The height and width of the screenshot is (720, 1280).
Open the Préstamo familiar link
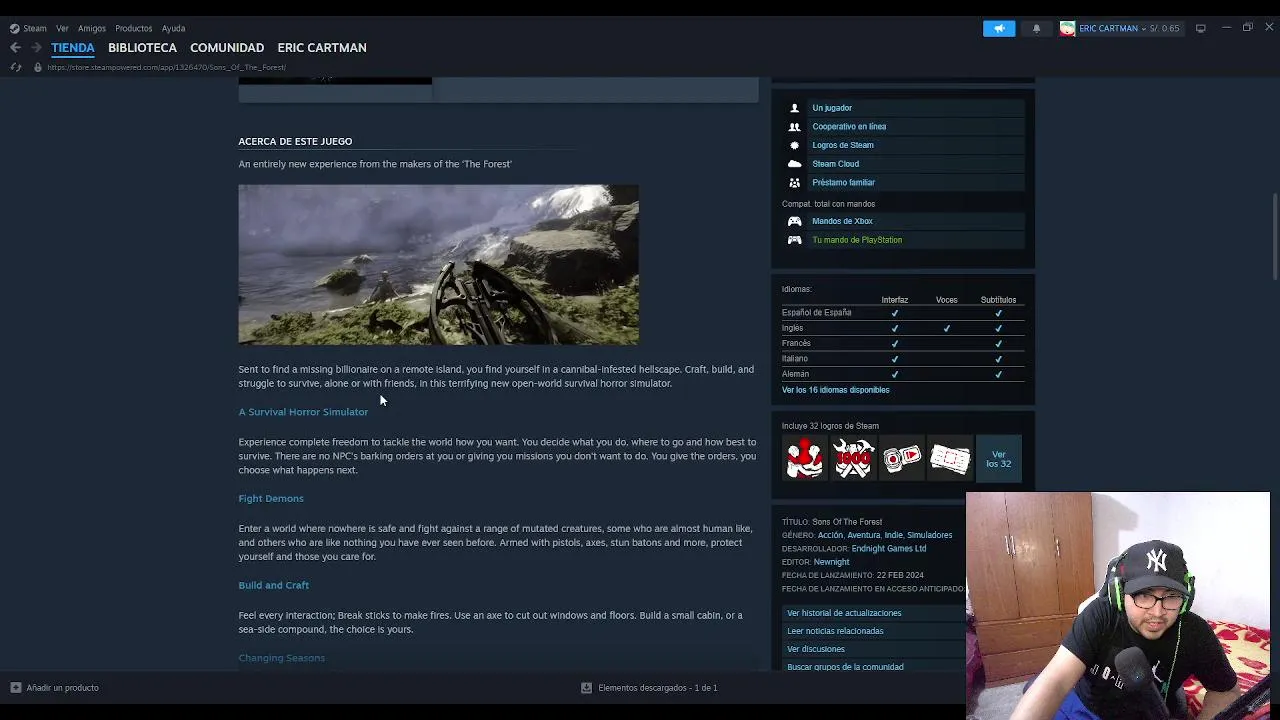point(843,182)
